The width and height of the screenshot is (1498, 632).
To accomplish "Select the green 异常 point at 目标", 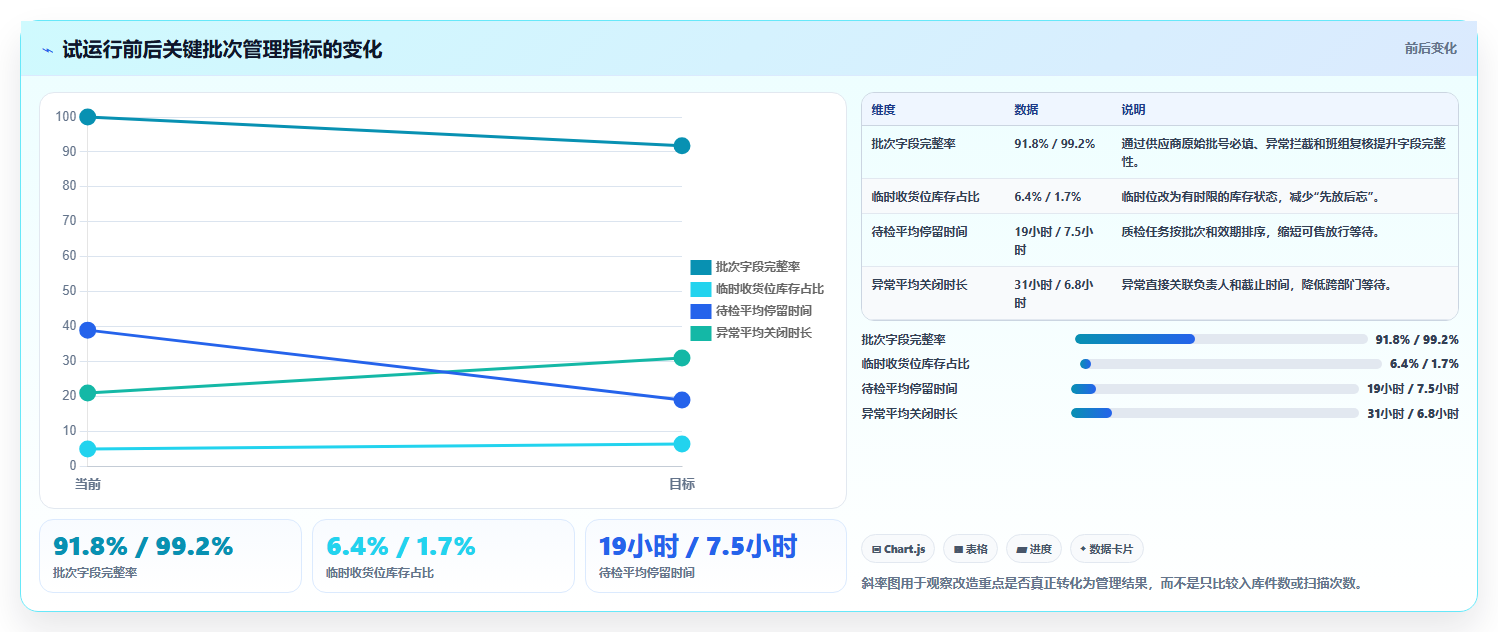I will click(682, 358).
